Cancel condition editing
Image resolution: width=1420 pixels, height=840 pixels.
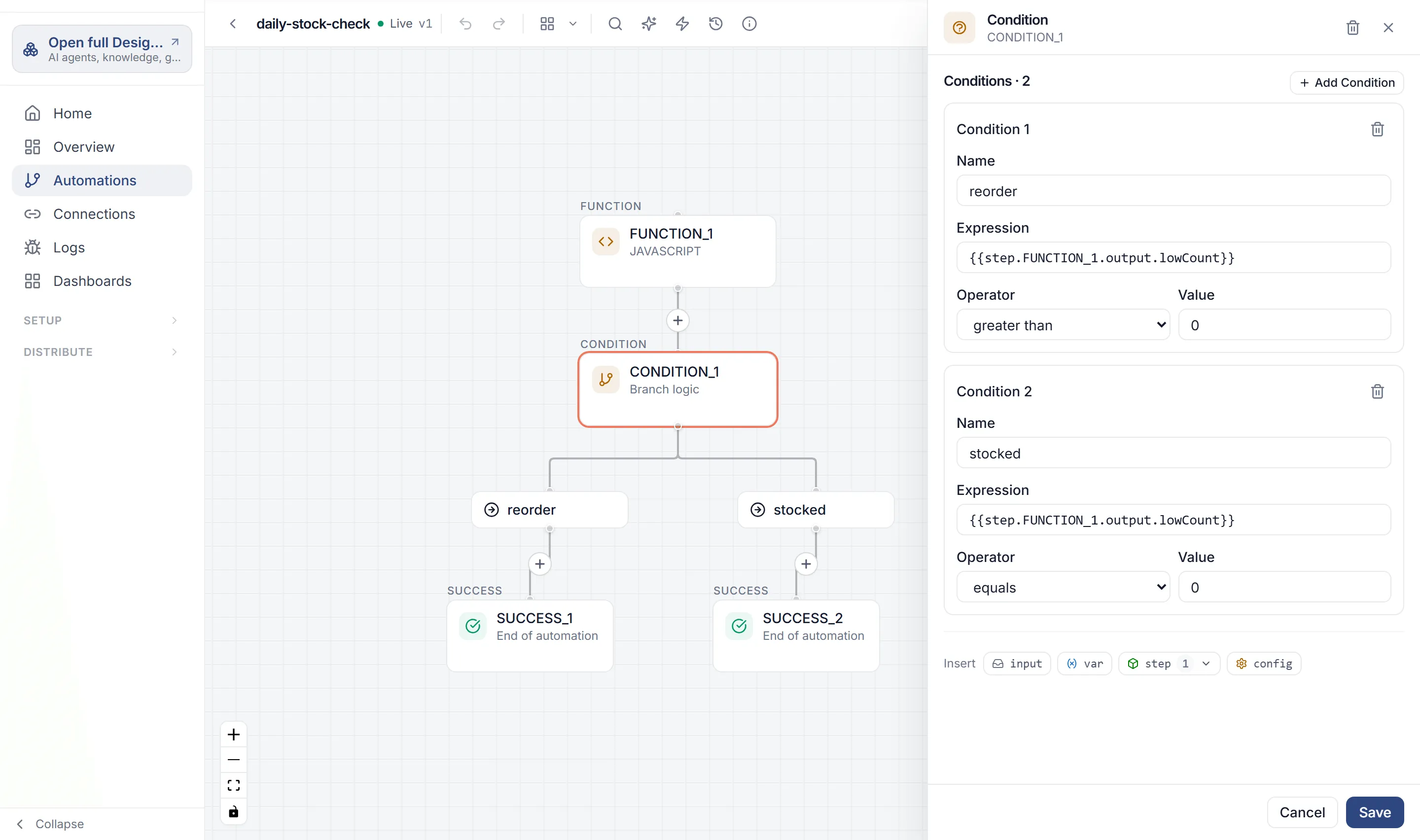[1302, 812]
